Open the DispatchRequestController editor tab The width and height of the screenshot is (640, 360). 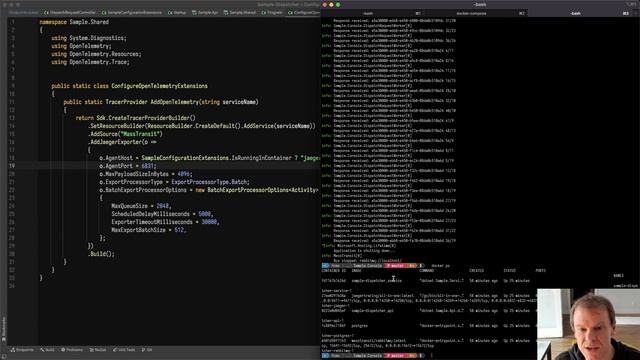pyautogui.click(x=70, y=13)
